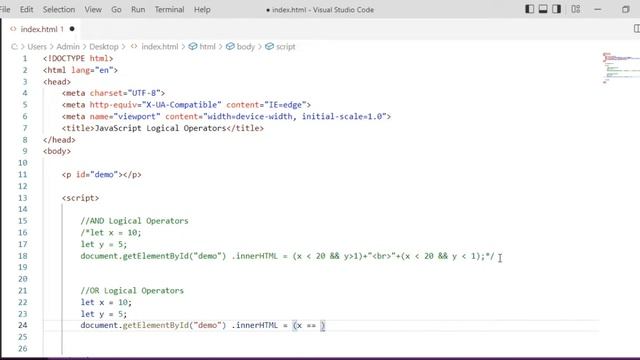This screenshot has height=360, width=640.
Task: Toggle the primary side bar layout icon
Action: (x=529, y=9)
